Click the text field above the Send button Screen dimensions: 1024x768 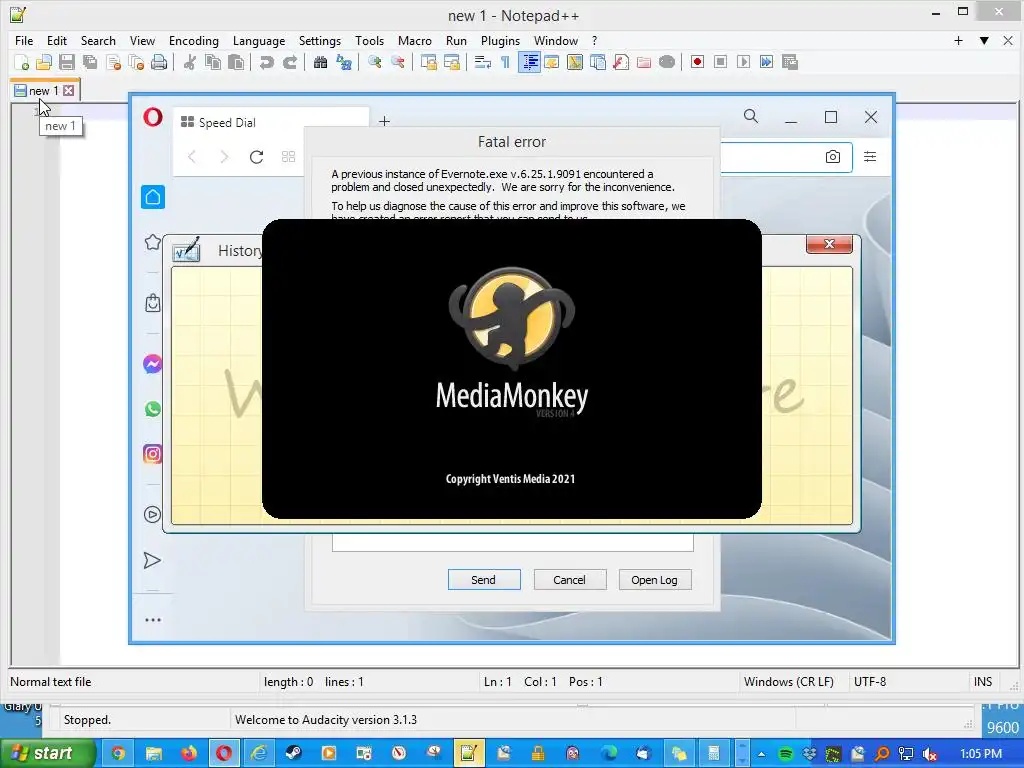click(x=513, y=542)
